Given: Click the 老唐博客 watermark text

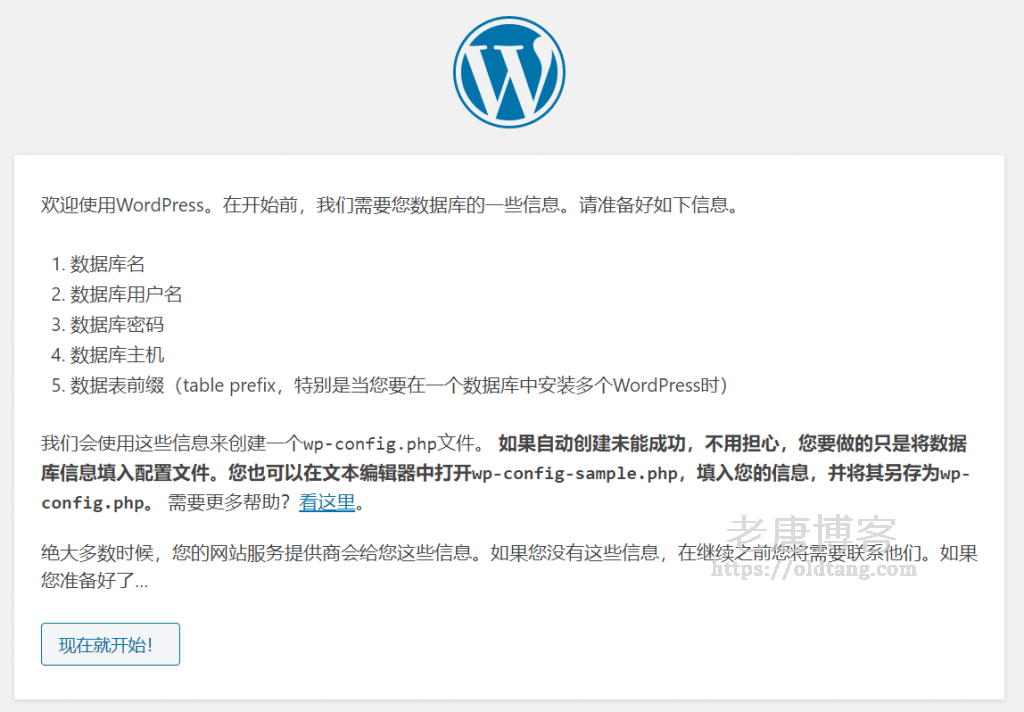Looking at the screenshot, I should coord(812,535).
